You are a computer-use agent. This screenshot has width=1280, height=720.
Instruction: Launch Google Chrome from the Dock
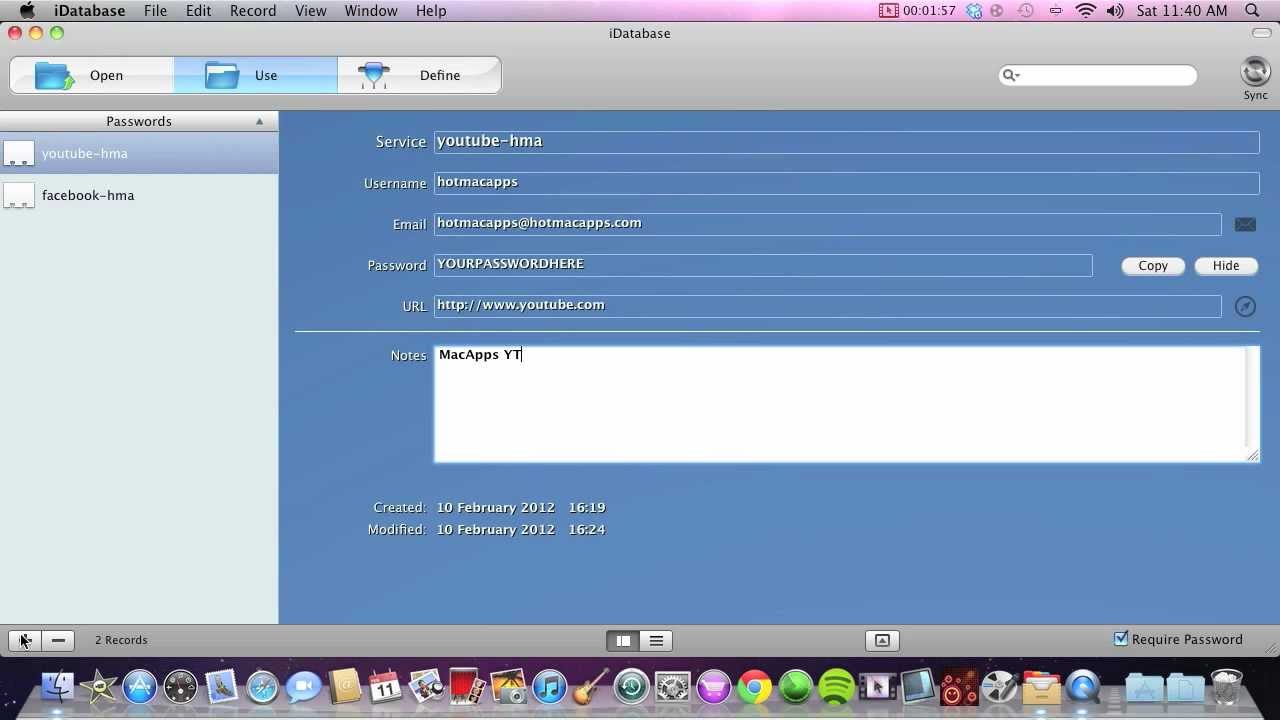click(x=755, y=687)
